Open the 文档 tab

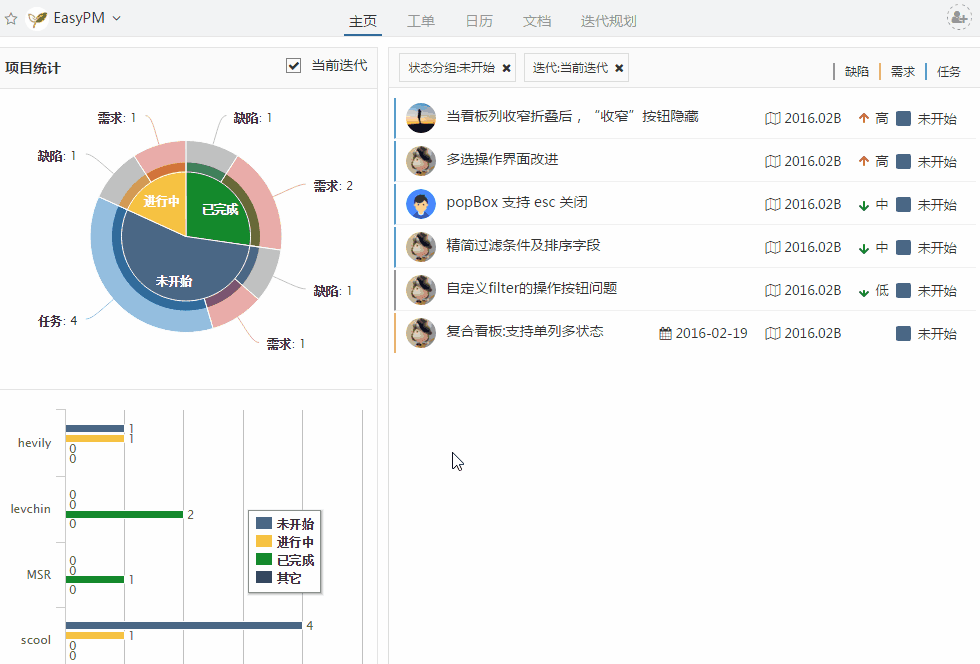(537, 21)
